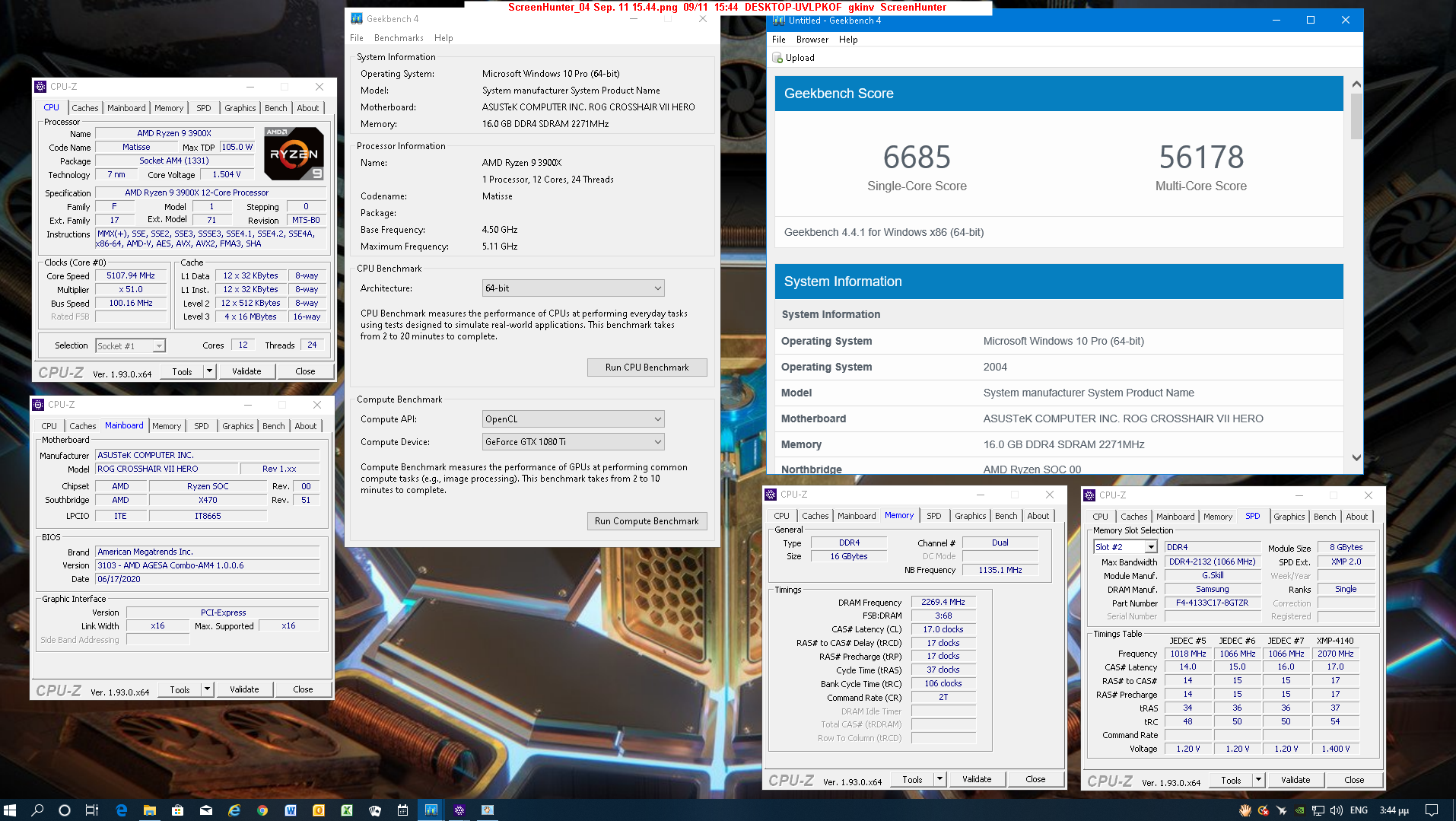Click Geekbench 4 window title icon

coord(356,19)
